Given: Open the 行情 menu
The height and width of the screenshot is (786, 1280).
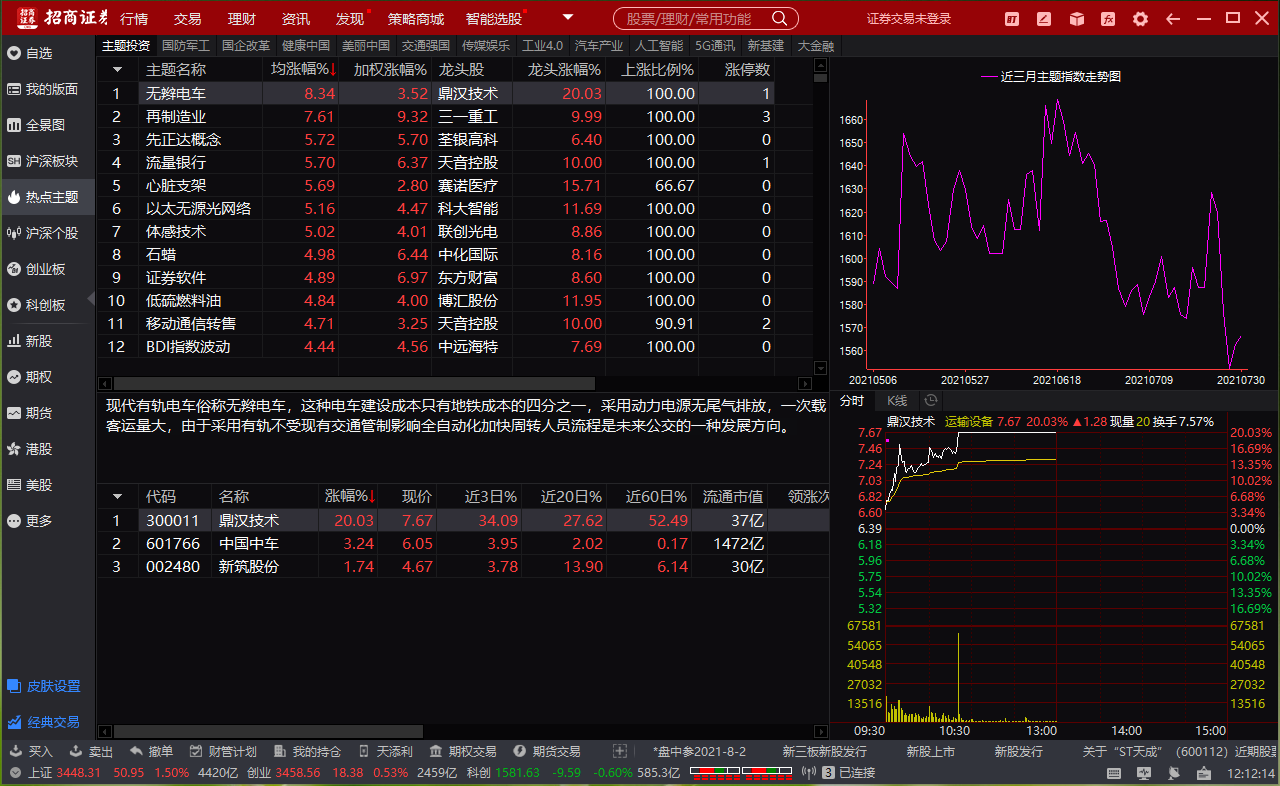Looking at the screenshot, I should (x=134, y=19).
